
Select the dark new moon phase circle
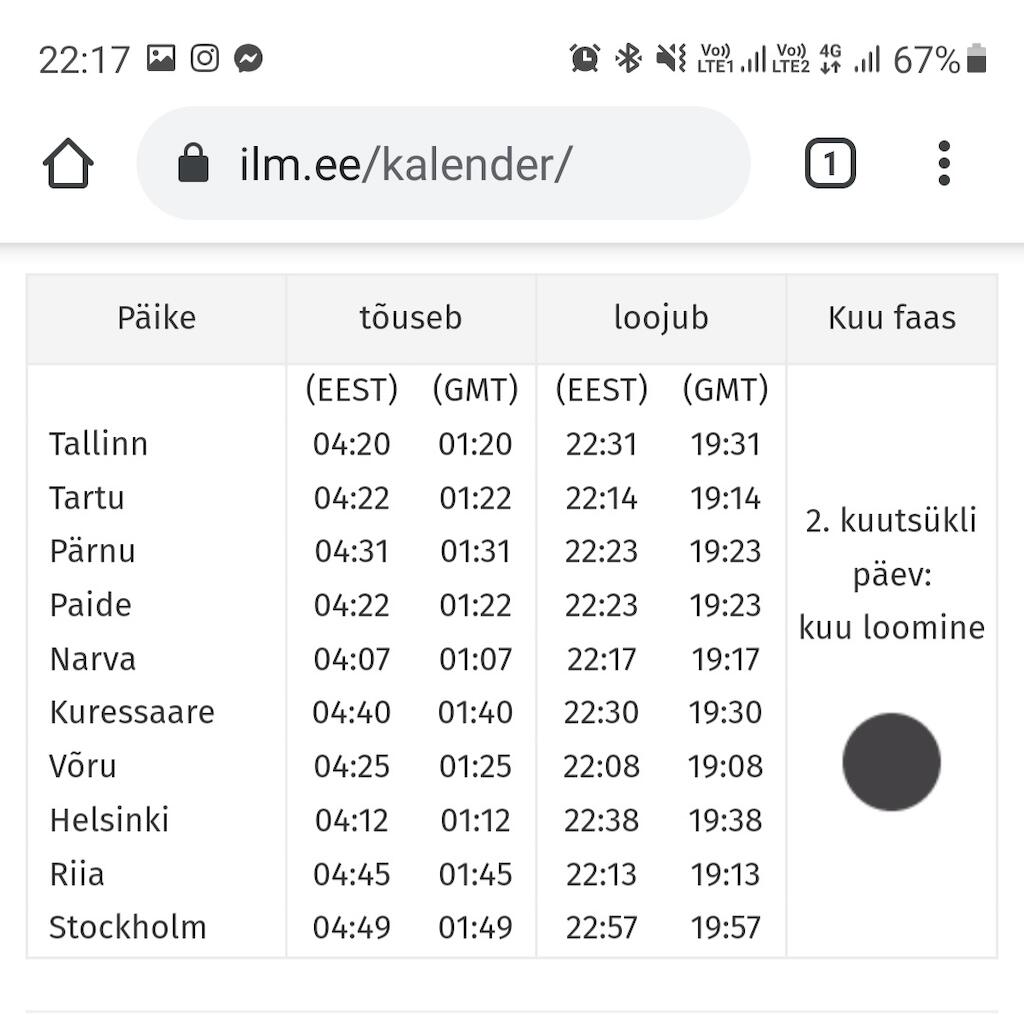(891, 762)
